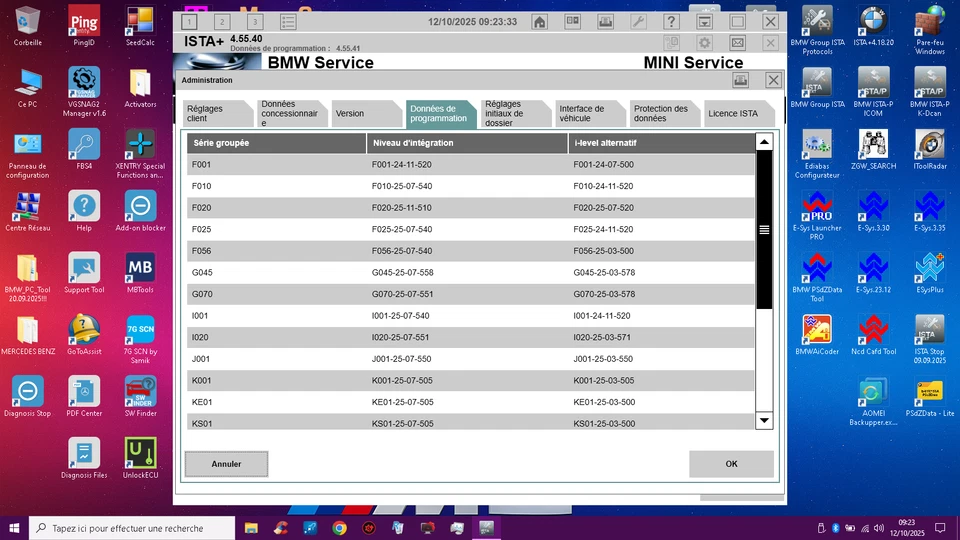Open the IToolRadar desktop icon
Screen dimensions: 960x540
tap(929, 149)
